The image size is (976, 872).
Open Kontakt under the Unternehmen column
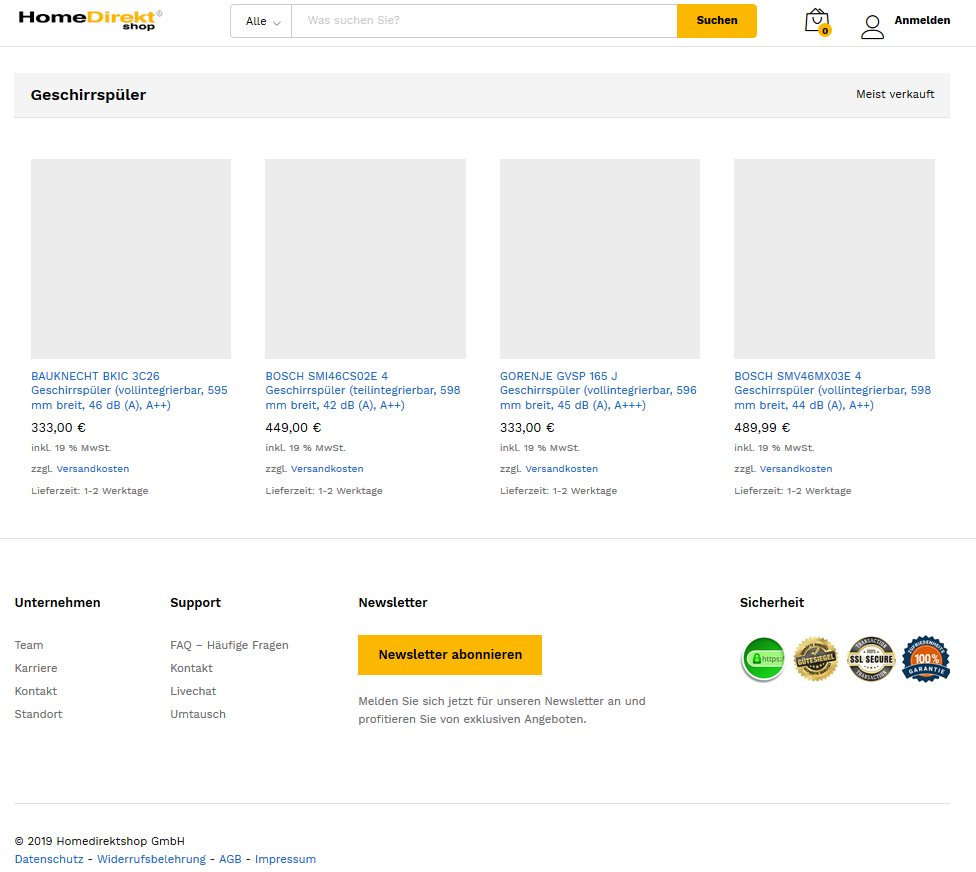tap(35, 692)
